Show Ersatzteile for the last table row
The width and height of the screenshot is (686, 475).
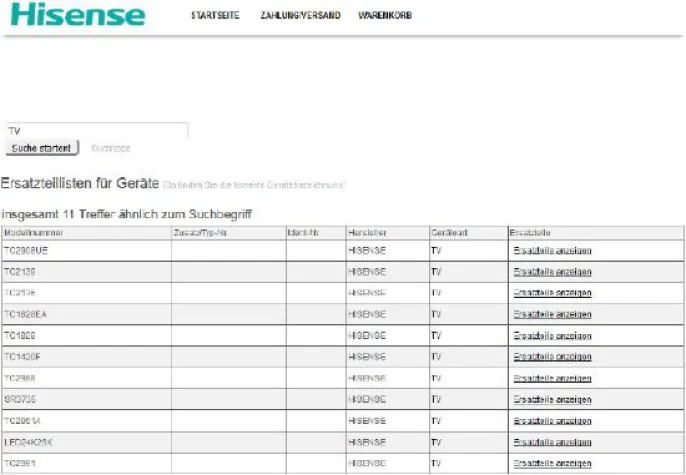(x=552, y=464)
